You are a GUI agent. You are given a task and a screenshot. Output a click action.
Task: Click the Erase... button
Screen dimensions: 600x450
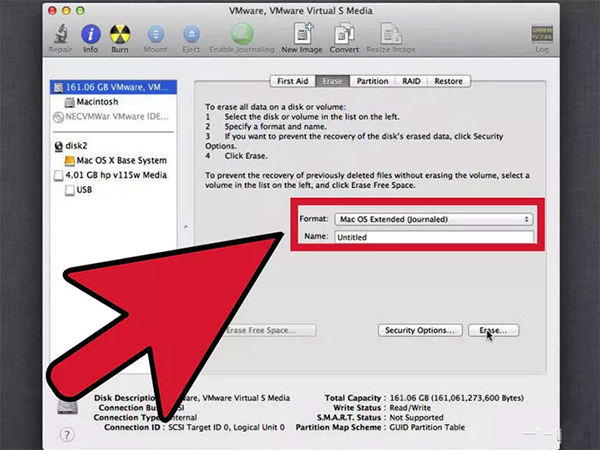click(x=494, y=330)
